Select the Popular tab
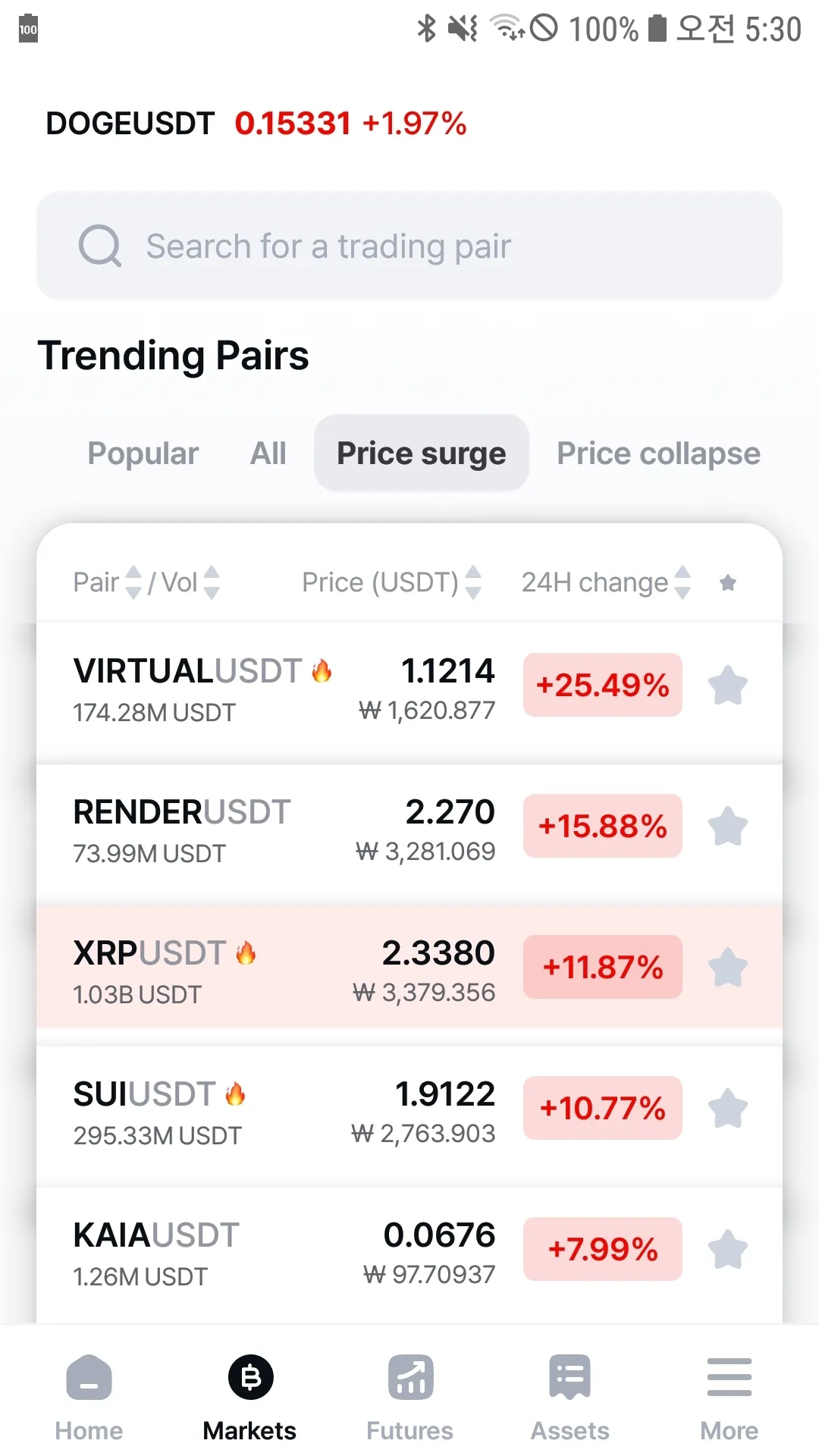 (143, 453)
